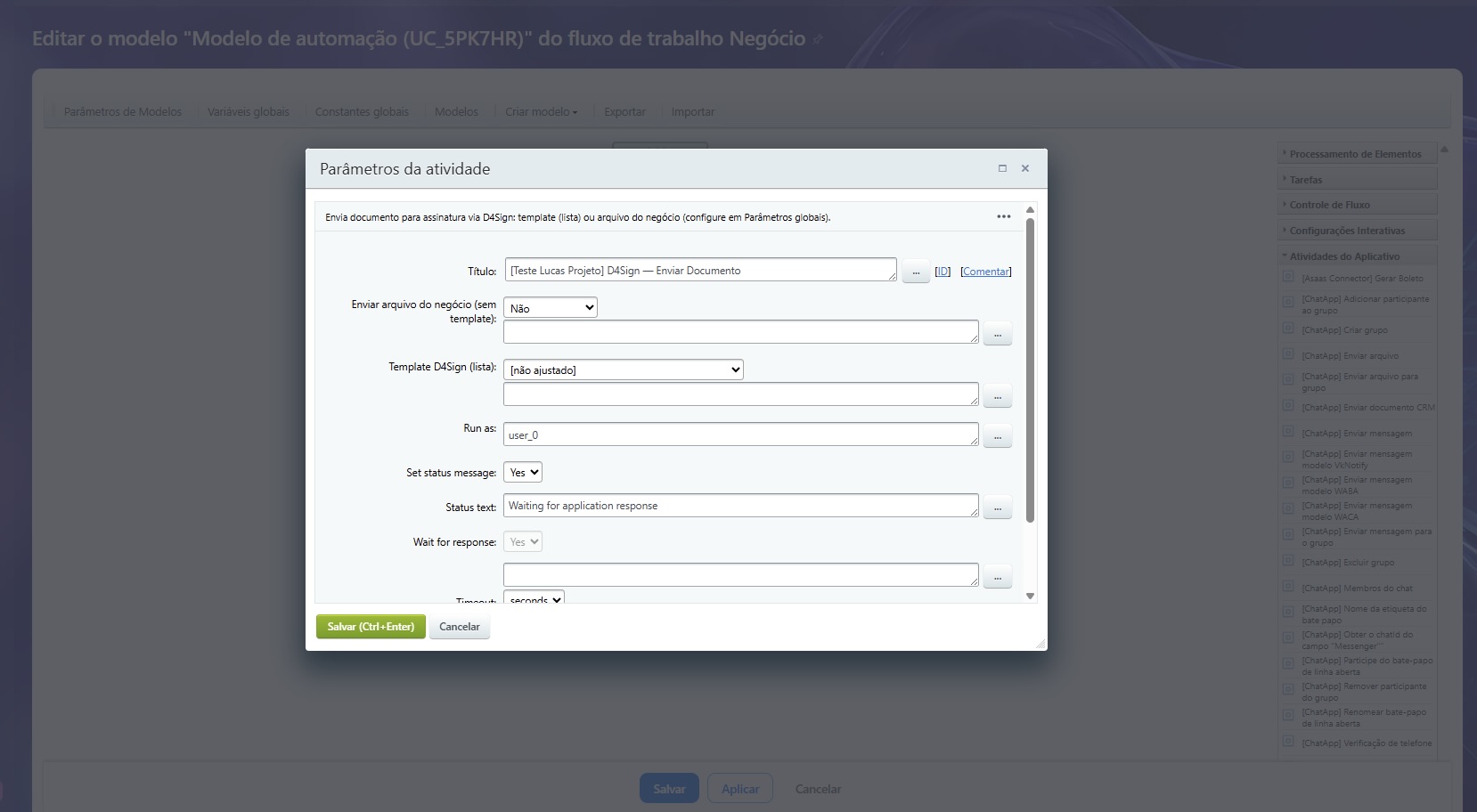The image size is (1477, 812).
Task: Click into the Run as field containing user_0
Action: point(741,434)
